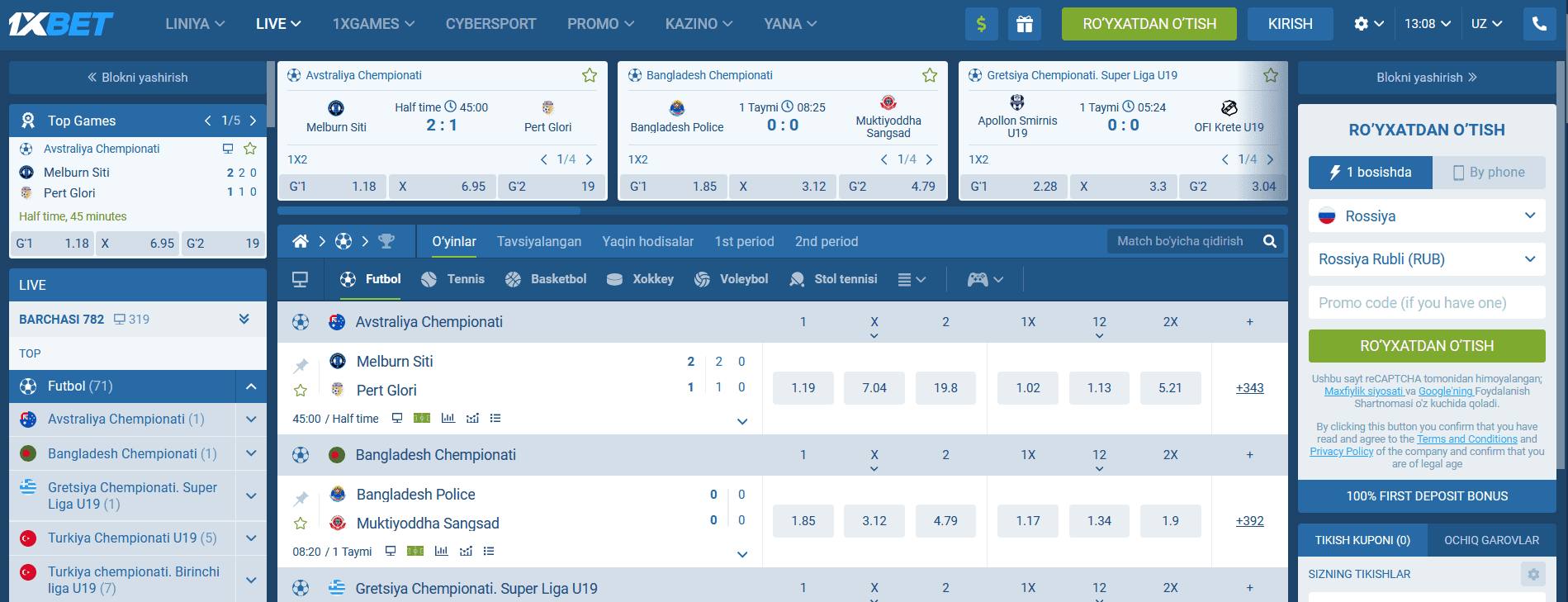Open bar chart statistics for Bangladesh Police match
The image size is (1568, 602).
[x=442, y=551]
